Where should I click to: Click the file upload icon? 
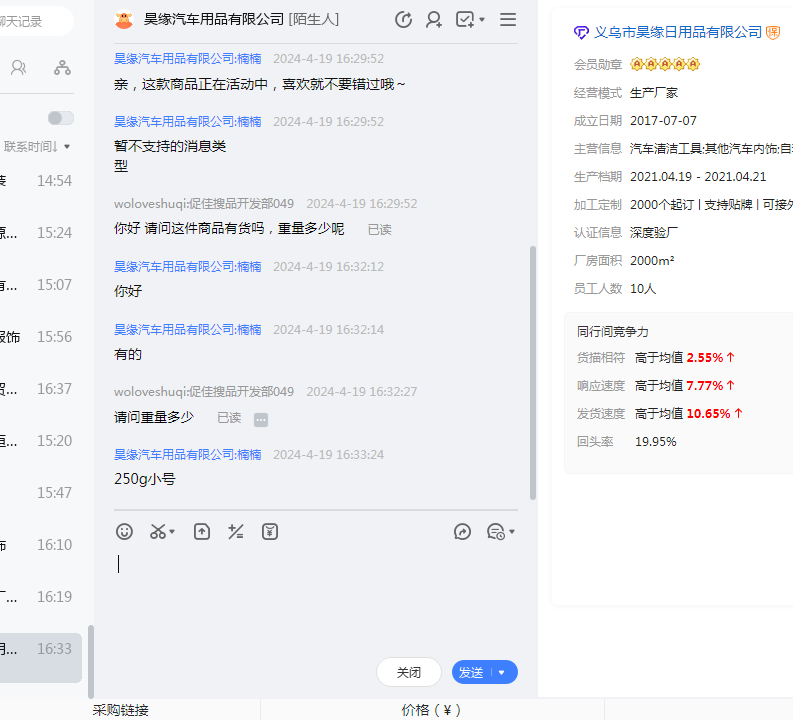coord(202,532)
